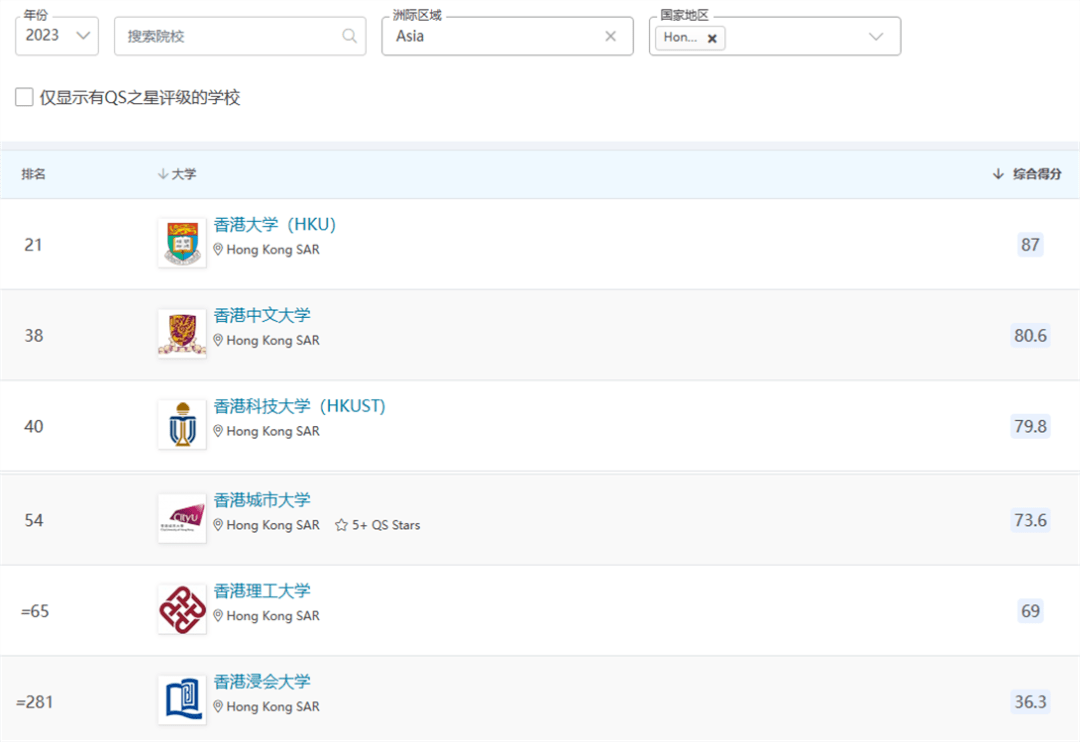Click rank 54

pyautogui.click(x=34, y=520)
